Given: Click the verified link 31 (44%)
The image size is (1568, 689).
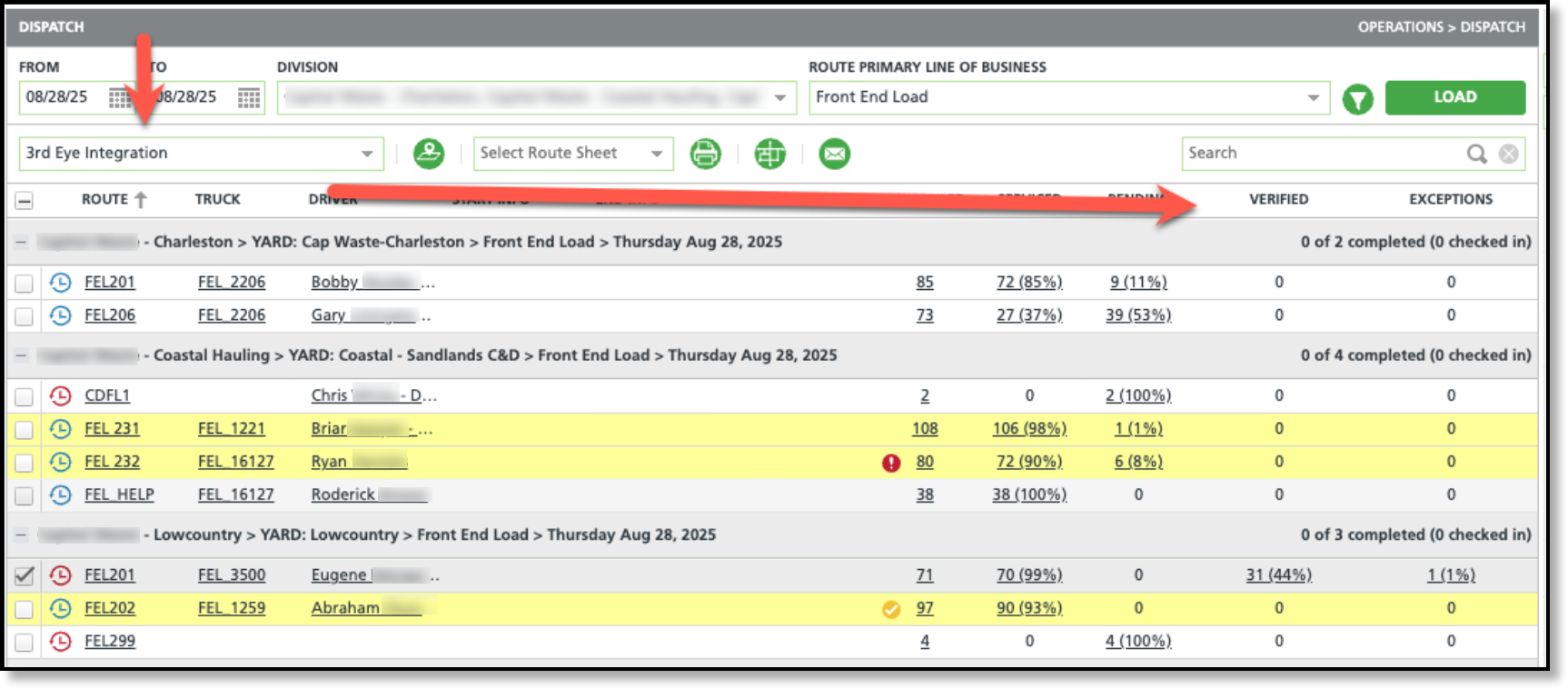Looking at the screenshot, I should (1278, 575).
